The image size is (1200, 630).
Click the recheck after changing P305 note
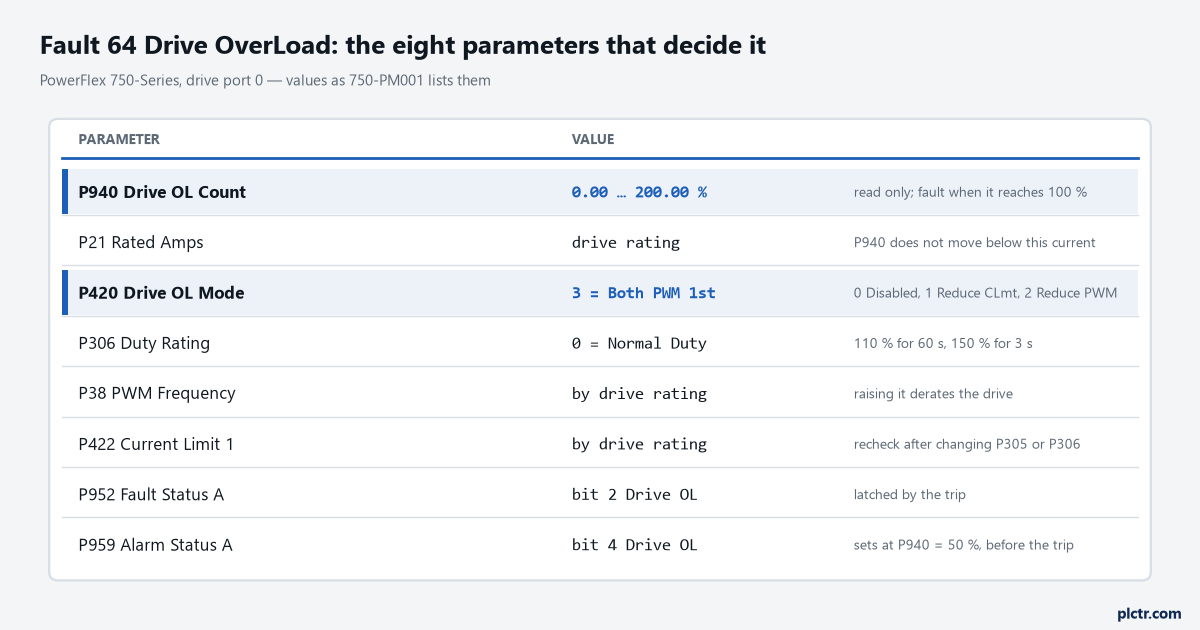click(967, 444)
